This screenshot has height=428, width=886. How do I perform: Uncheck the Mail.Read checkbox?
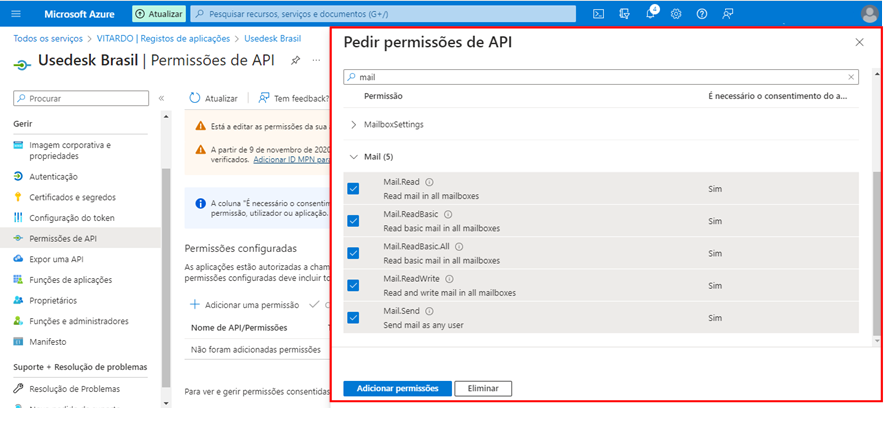pyautogui.click(x=353, y=189)
